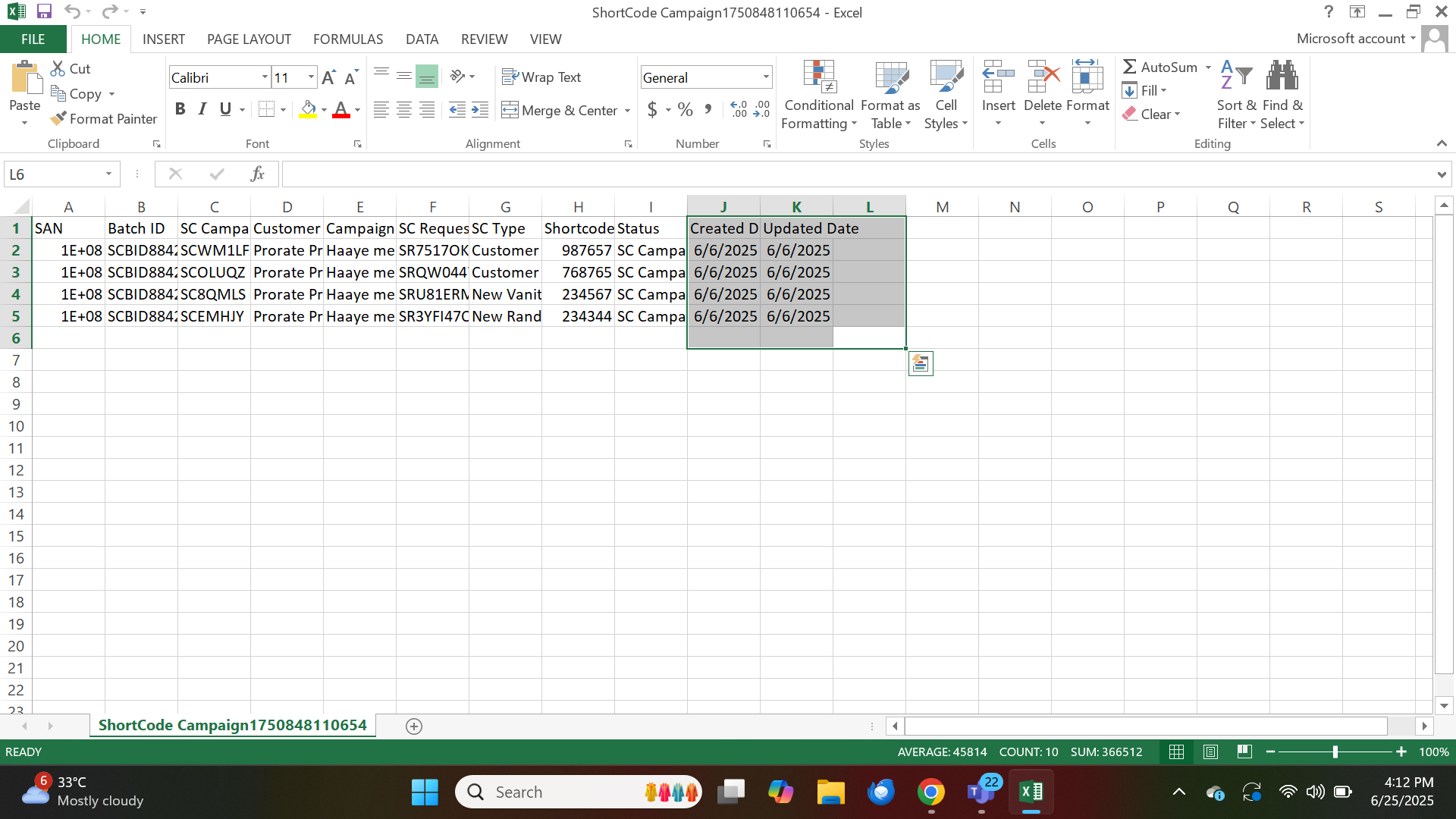Click the Save icon in the quick access toolbar
Viewport: 1456px width, 819px height.
(x=44, y=11)
